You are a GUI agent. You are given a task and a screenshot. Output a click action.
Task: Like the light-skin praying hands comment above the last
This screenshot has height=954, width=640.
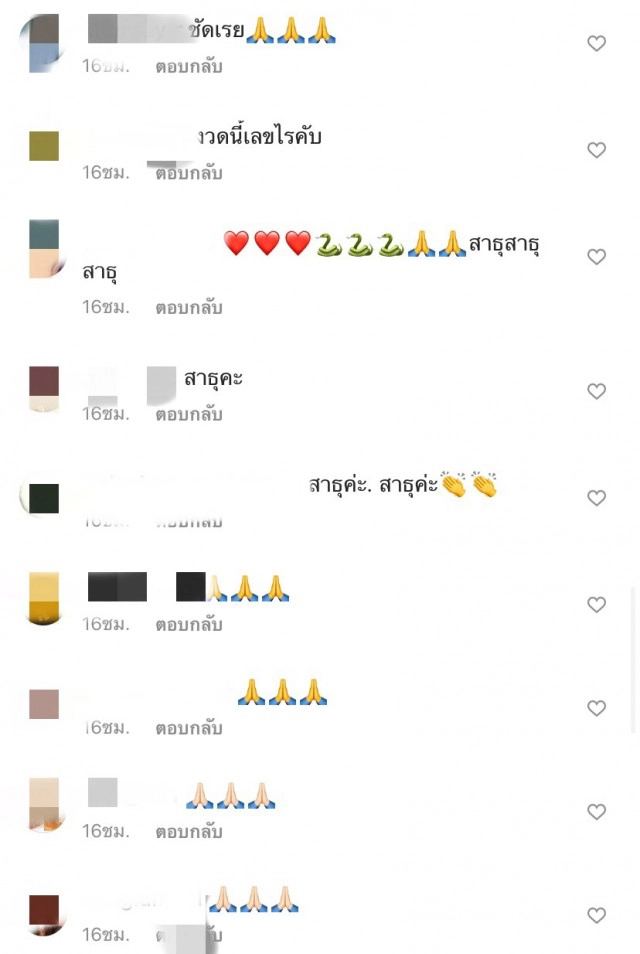596,812
